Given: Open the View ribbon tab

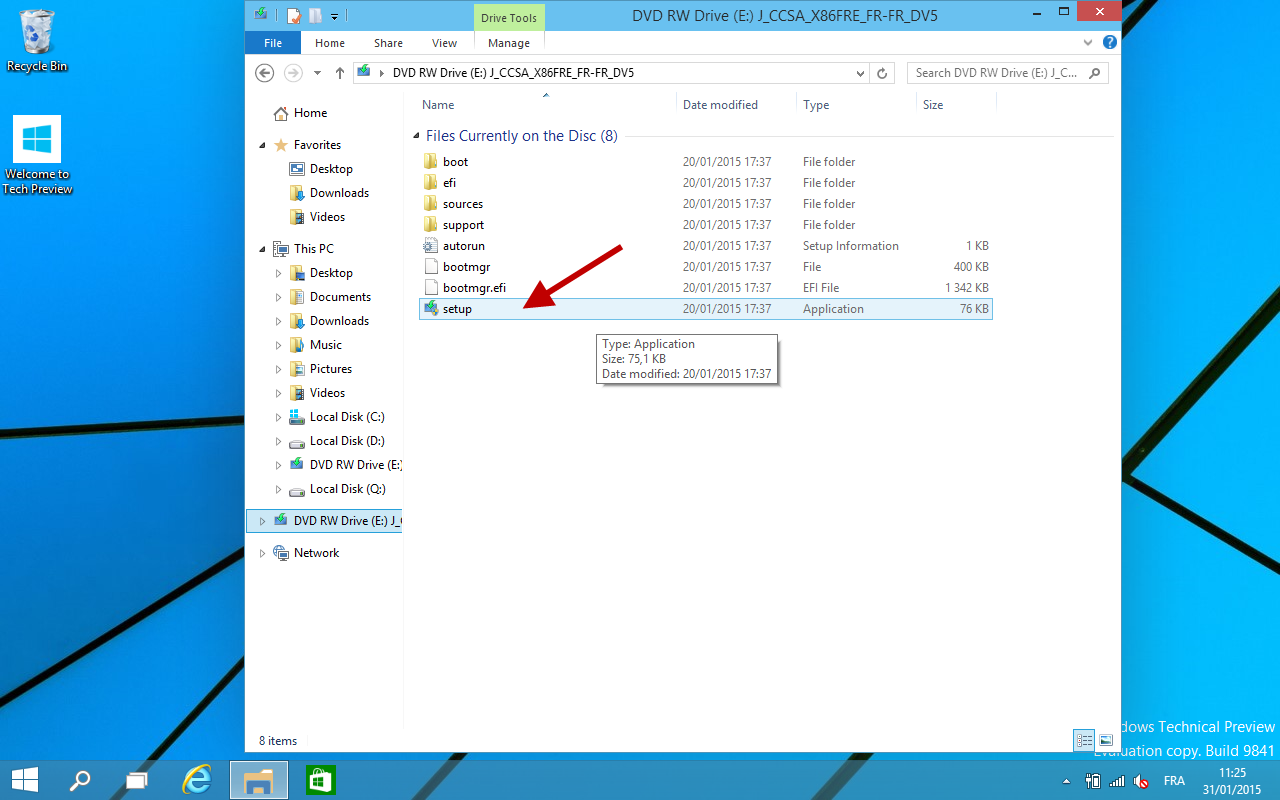Looking at the screenshot, I should click(x=444, y=43).
